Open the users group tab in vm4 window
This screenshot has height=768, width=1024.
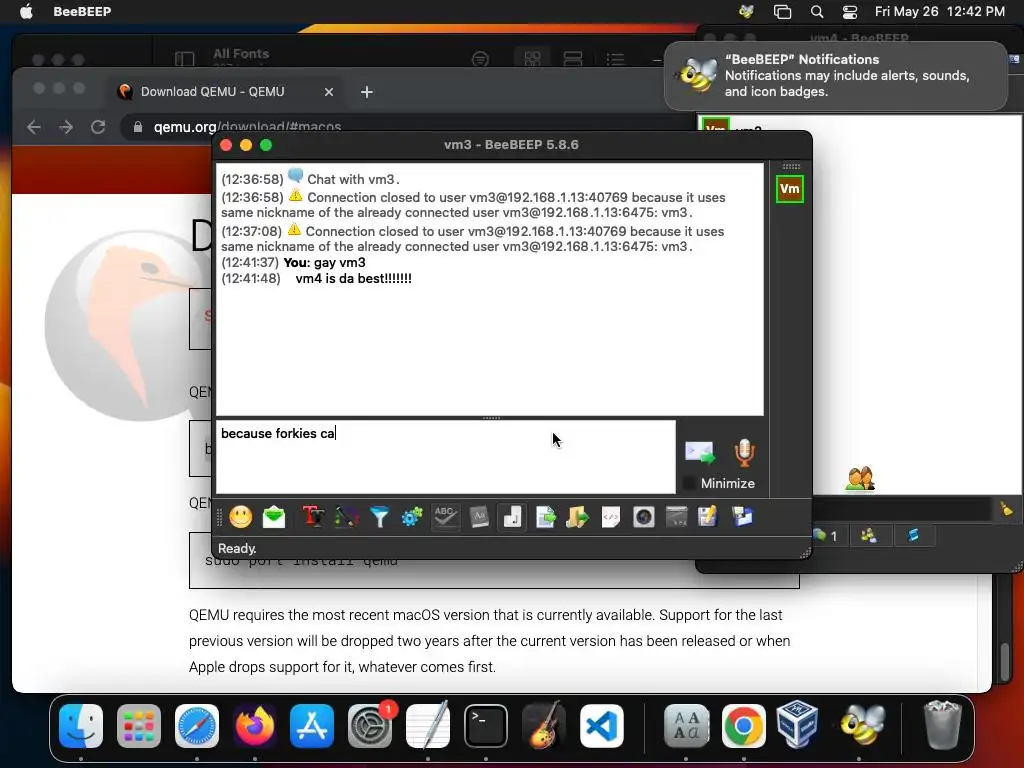click(869, 536)
